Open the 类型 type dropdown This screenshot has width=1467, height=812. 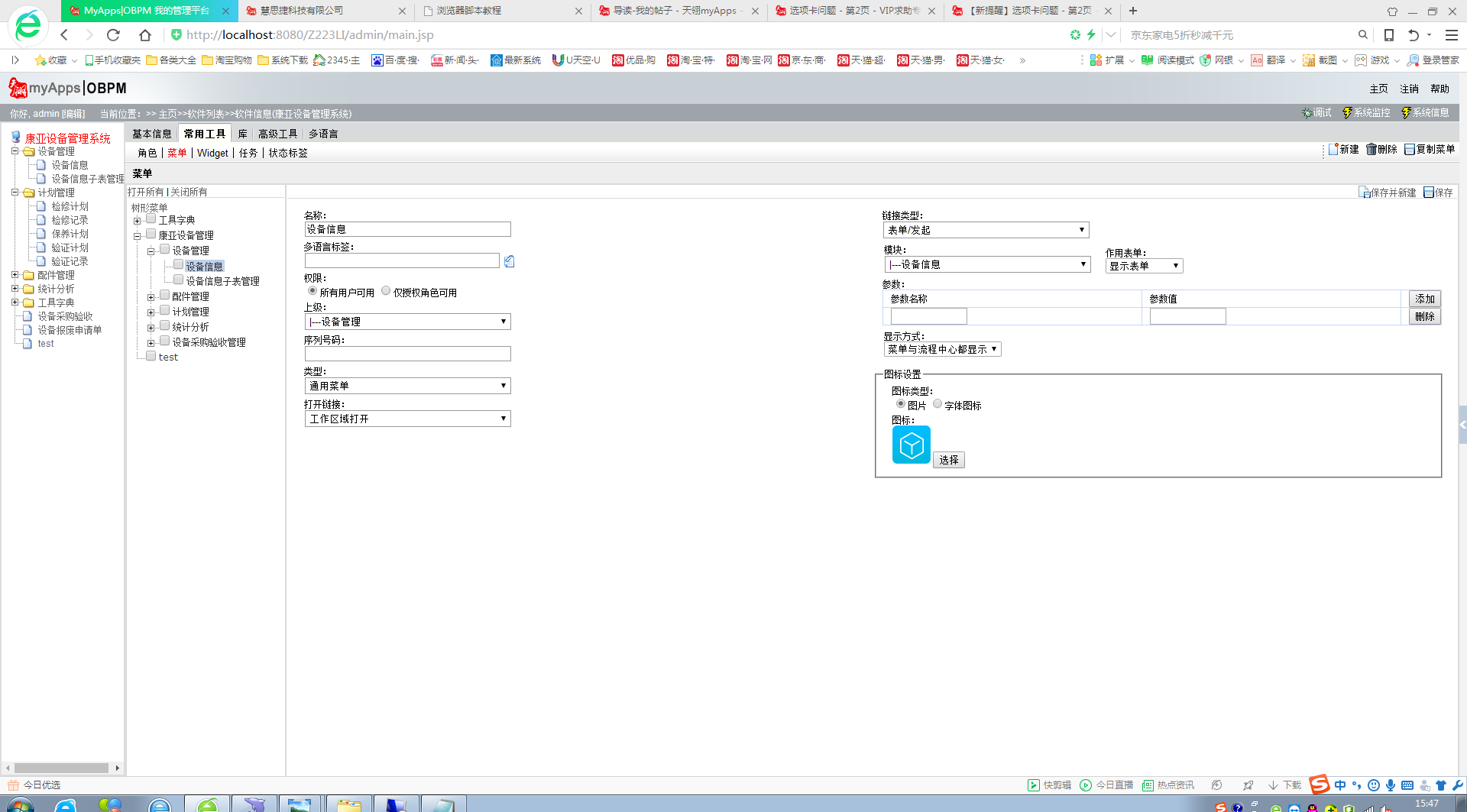tap(408, 386)
